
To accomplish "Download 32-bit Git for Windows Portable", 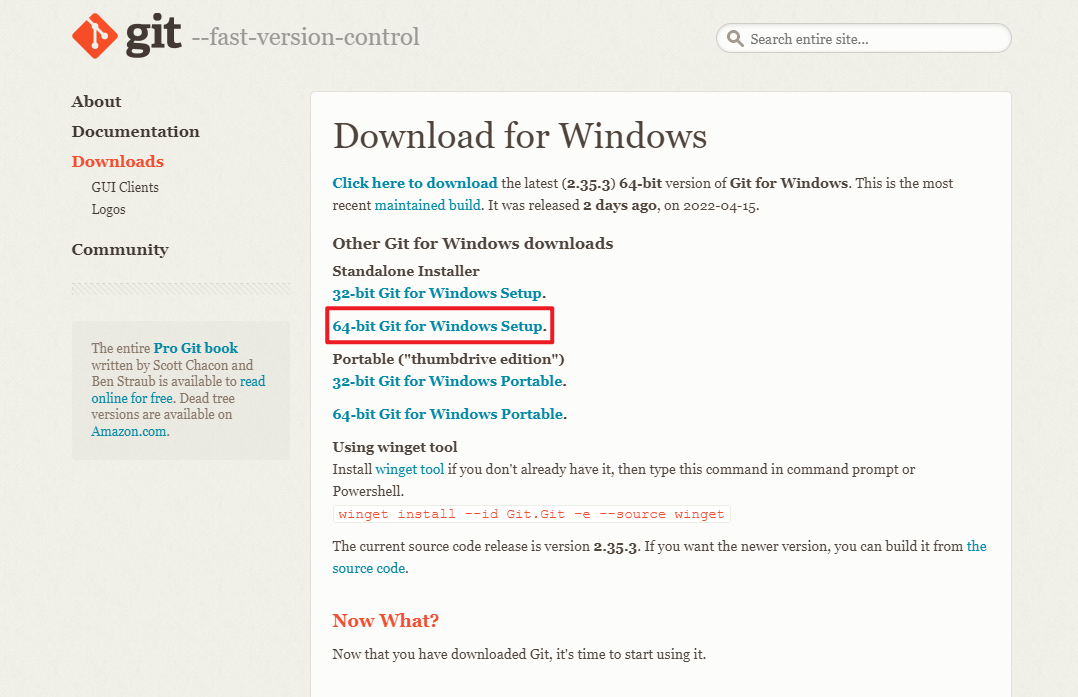I will [x=448, y=381].
